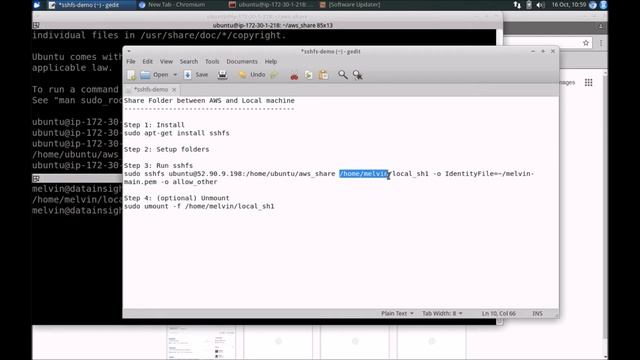Redo the last undone edit
The height and width of the screenshot is (360, 640).
click(x=274, y=75)
